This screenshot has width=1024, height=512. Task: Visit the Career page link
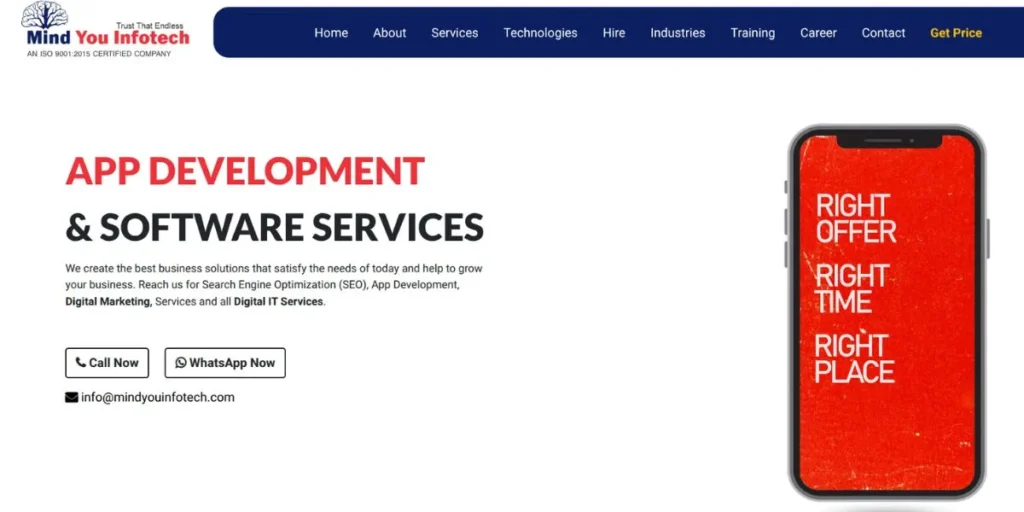click(818, 33)
